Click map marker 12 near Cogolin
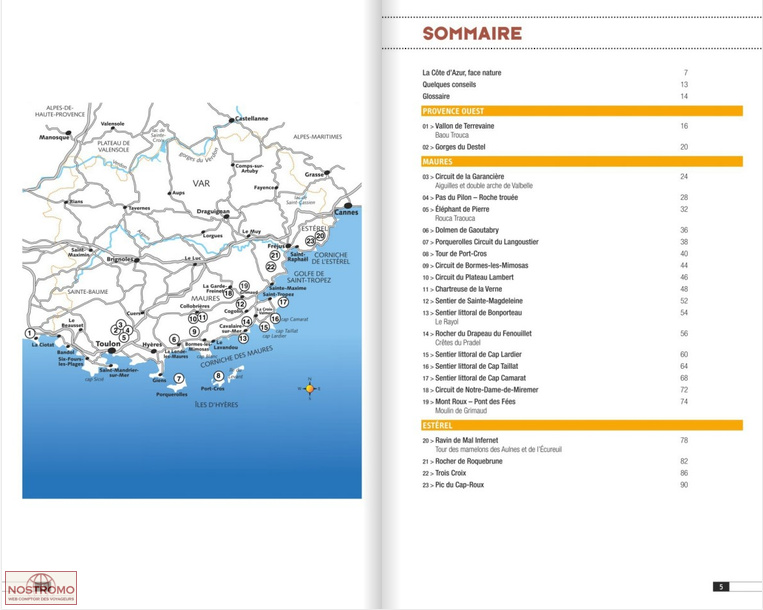763x610 pixels. click(x=241, y=304)
